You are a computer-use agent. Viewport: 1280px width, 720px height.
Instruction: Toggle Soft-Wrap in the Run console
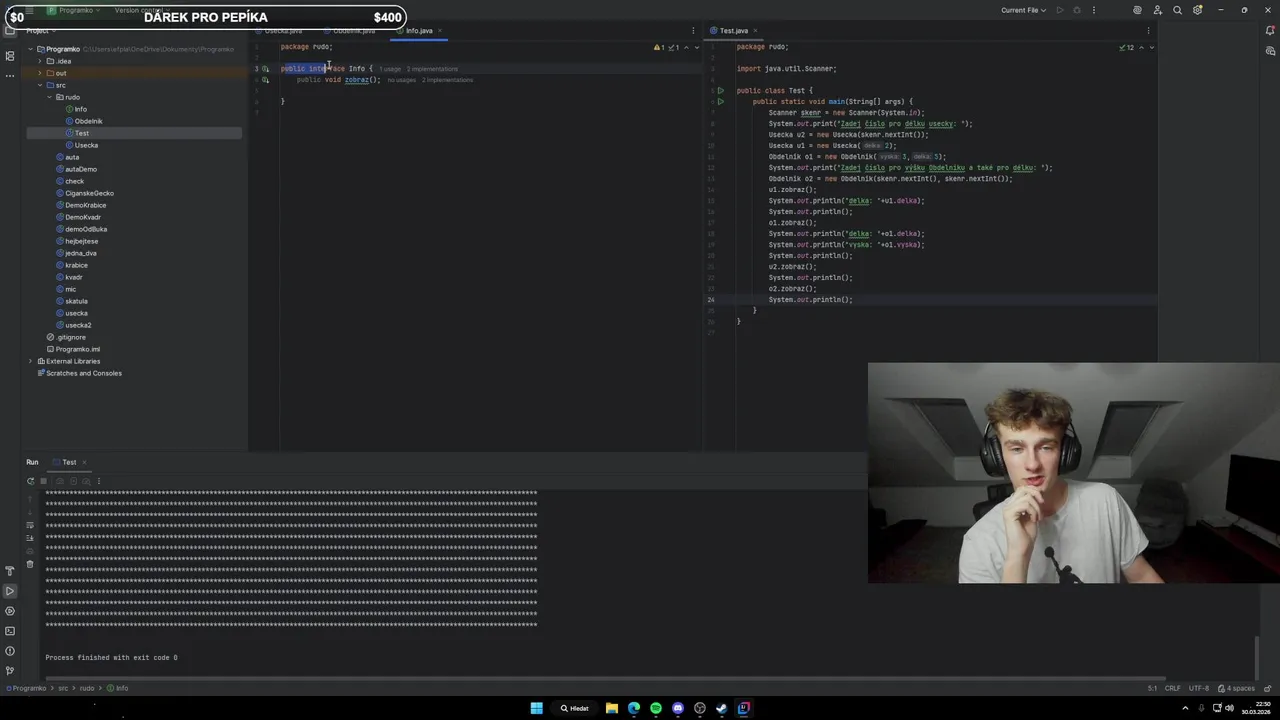pyautogui.click(x=30, y=523)
